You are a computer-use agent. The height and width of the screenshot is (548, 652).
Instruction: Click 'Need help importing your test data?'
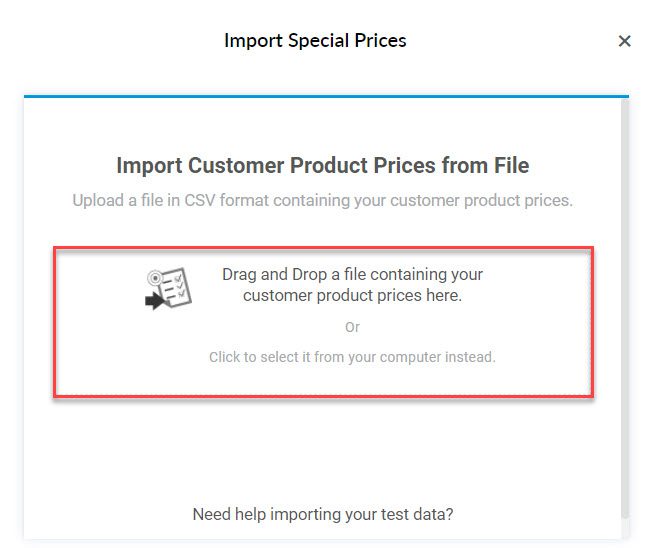[323, 514]
